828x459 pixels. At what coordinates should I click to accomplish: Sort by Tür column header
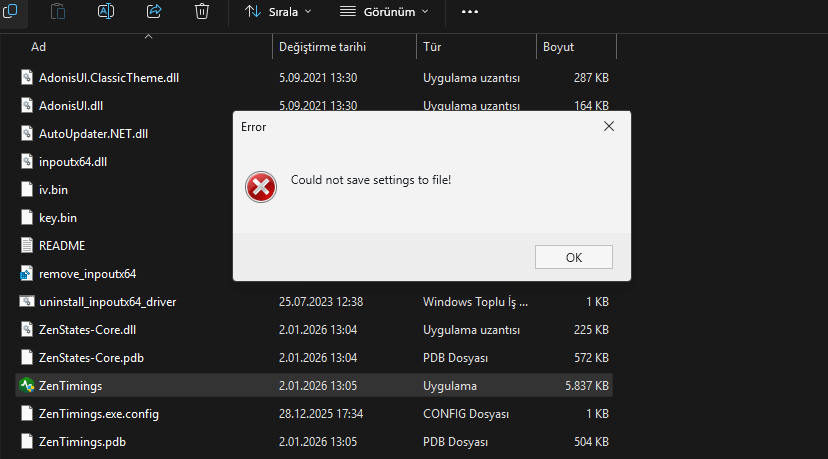click(x=432, y=47)
